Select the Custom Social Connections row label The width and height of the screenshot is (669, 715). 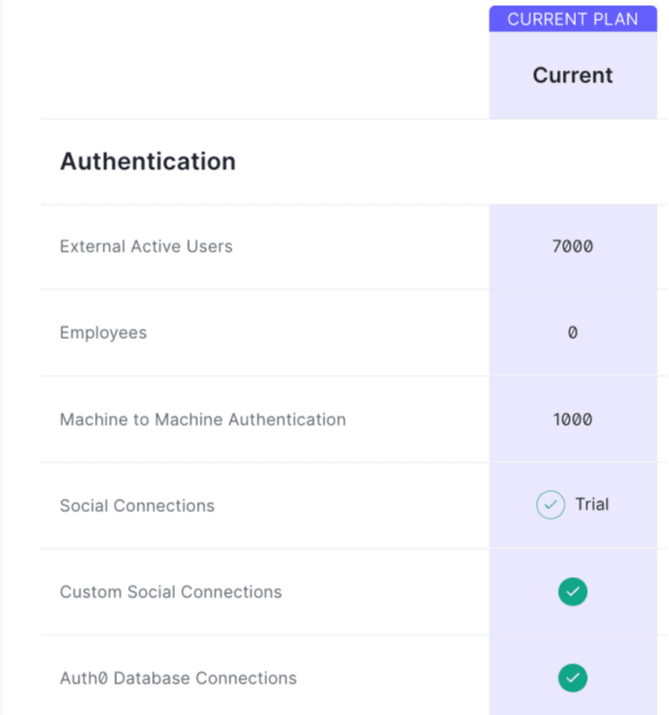171,592
